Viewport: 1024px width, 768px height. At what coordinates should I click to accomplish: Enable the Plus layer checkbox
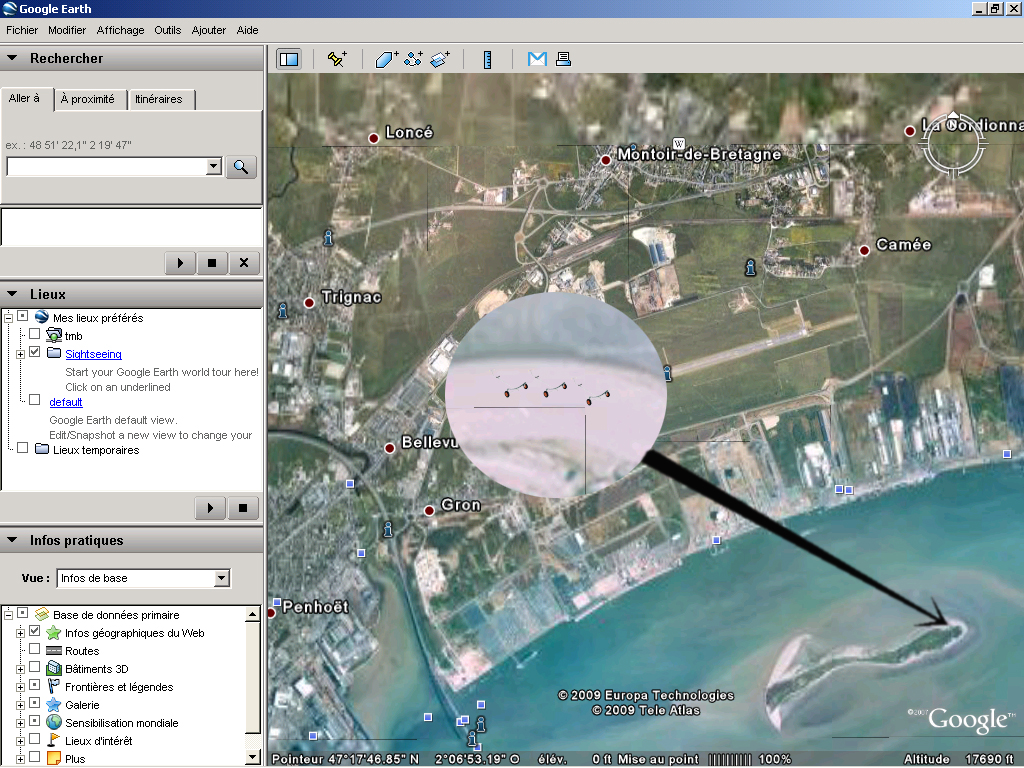click(x=35, y=758)
